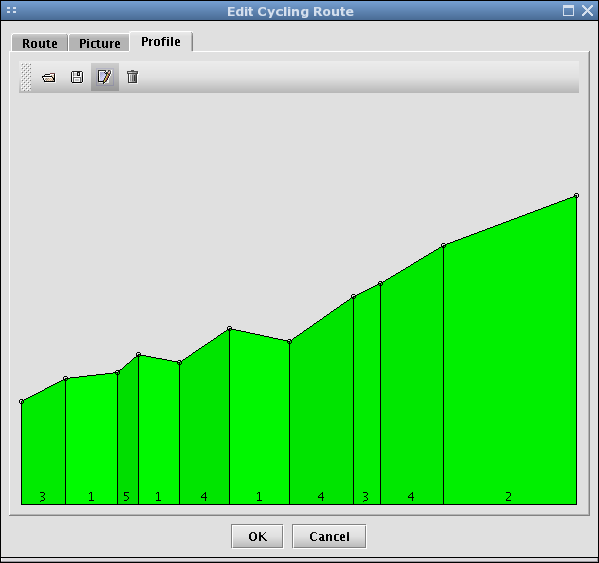This screenshot has height=563, width=599.
Task: Maximize the Edit Cycling Route window
Action: click(x=568, y=11)
